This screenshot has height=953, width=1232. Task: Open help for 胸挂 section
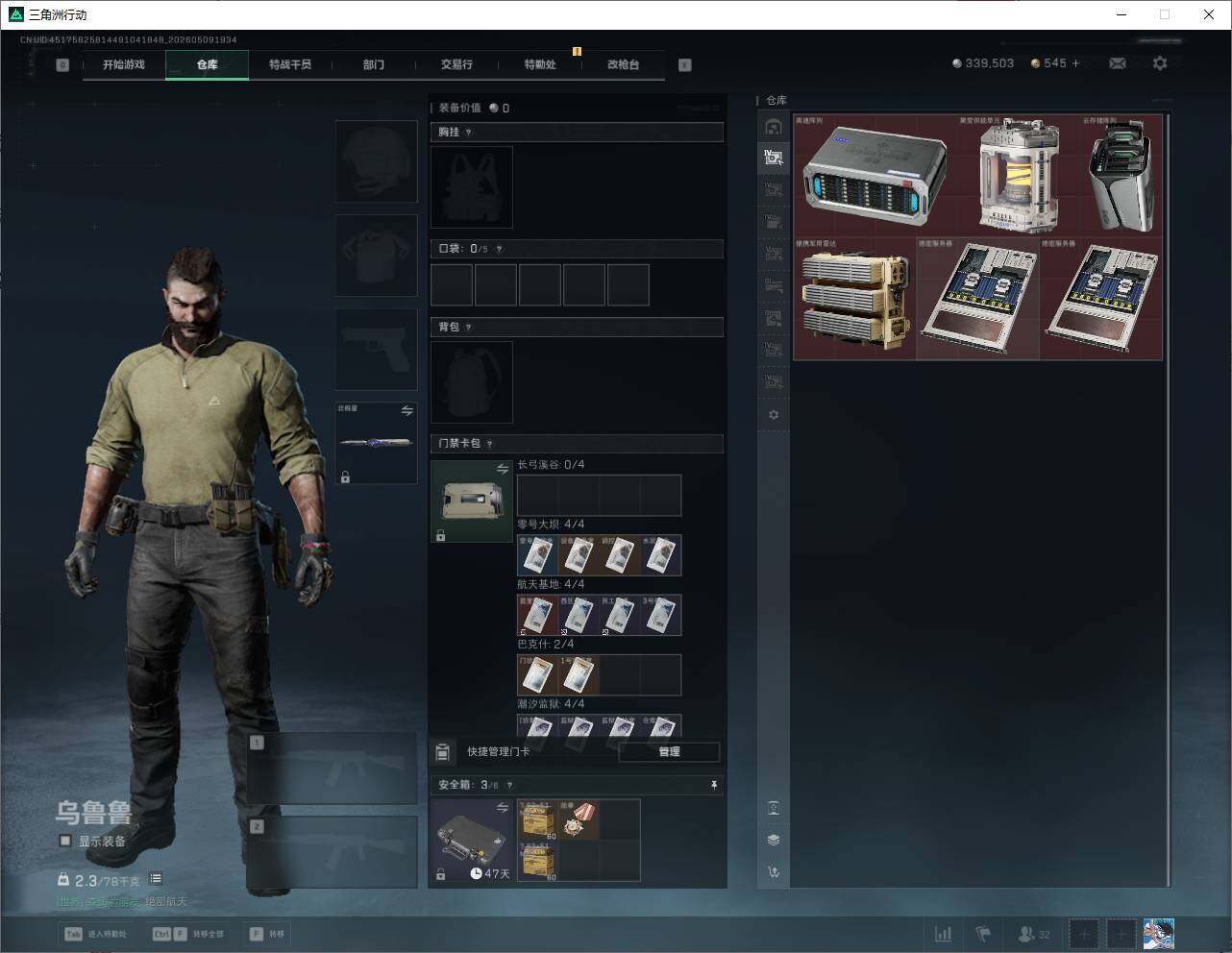click(x=468, y=133)
